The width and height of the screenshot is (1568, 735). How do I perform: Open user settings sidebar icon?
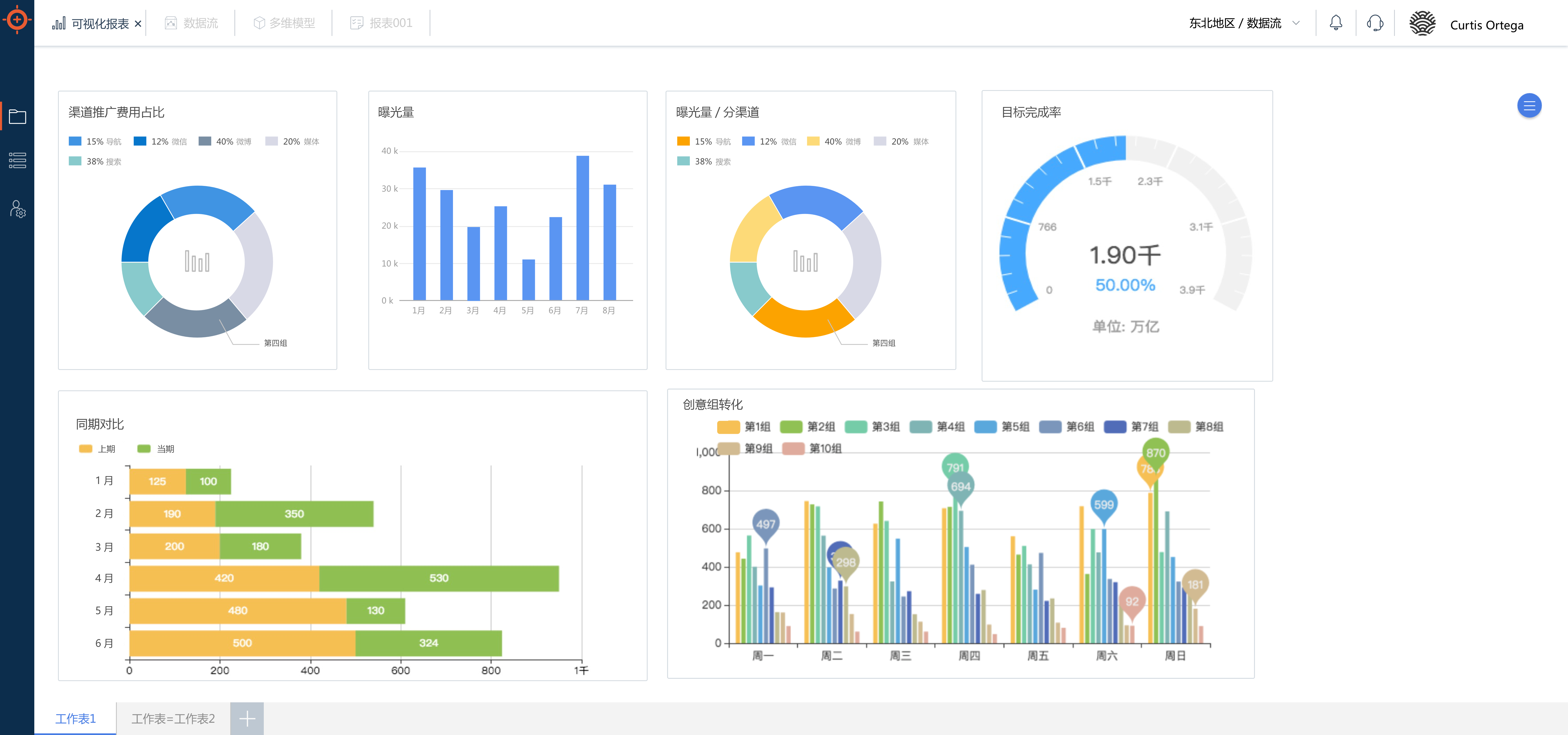tap(17, 209)
